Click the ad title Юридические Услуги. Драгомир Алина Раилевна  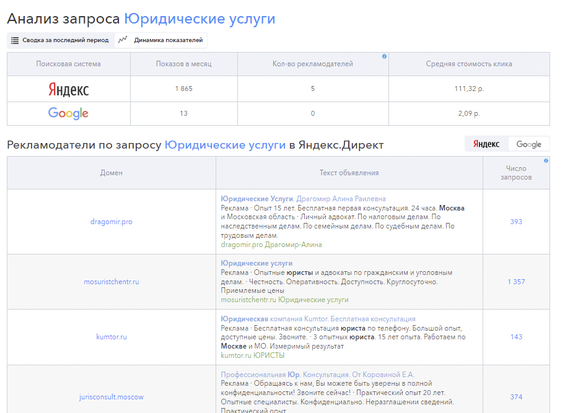(303, 199)
